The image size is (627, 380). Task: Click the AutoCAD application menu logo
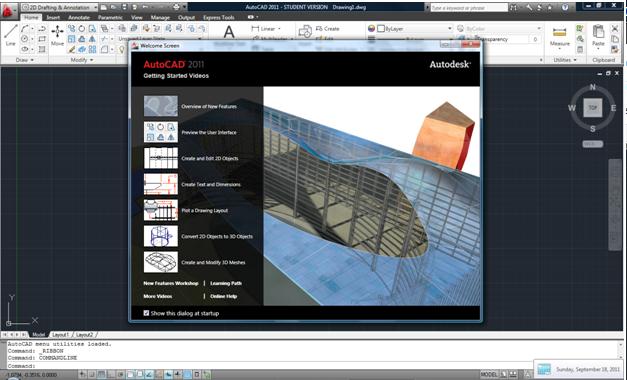pyautogui.click(x=8, y=10)
